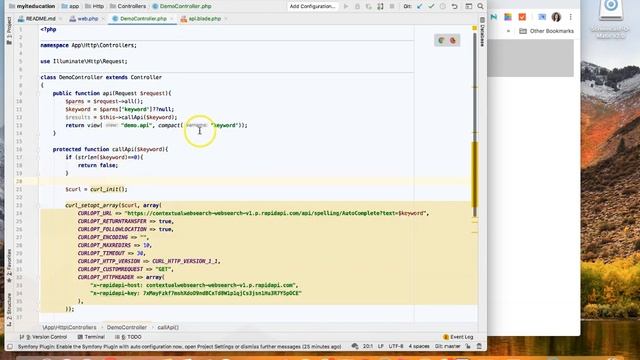This screenshot has width=640, height=360.
Task: Switch to the web.php editor tab
Action: (x=87, y=19)
